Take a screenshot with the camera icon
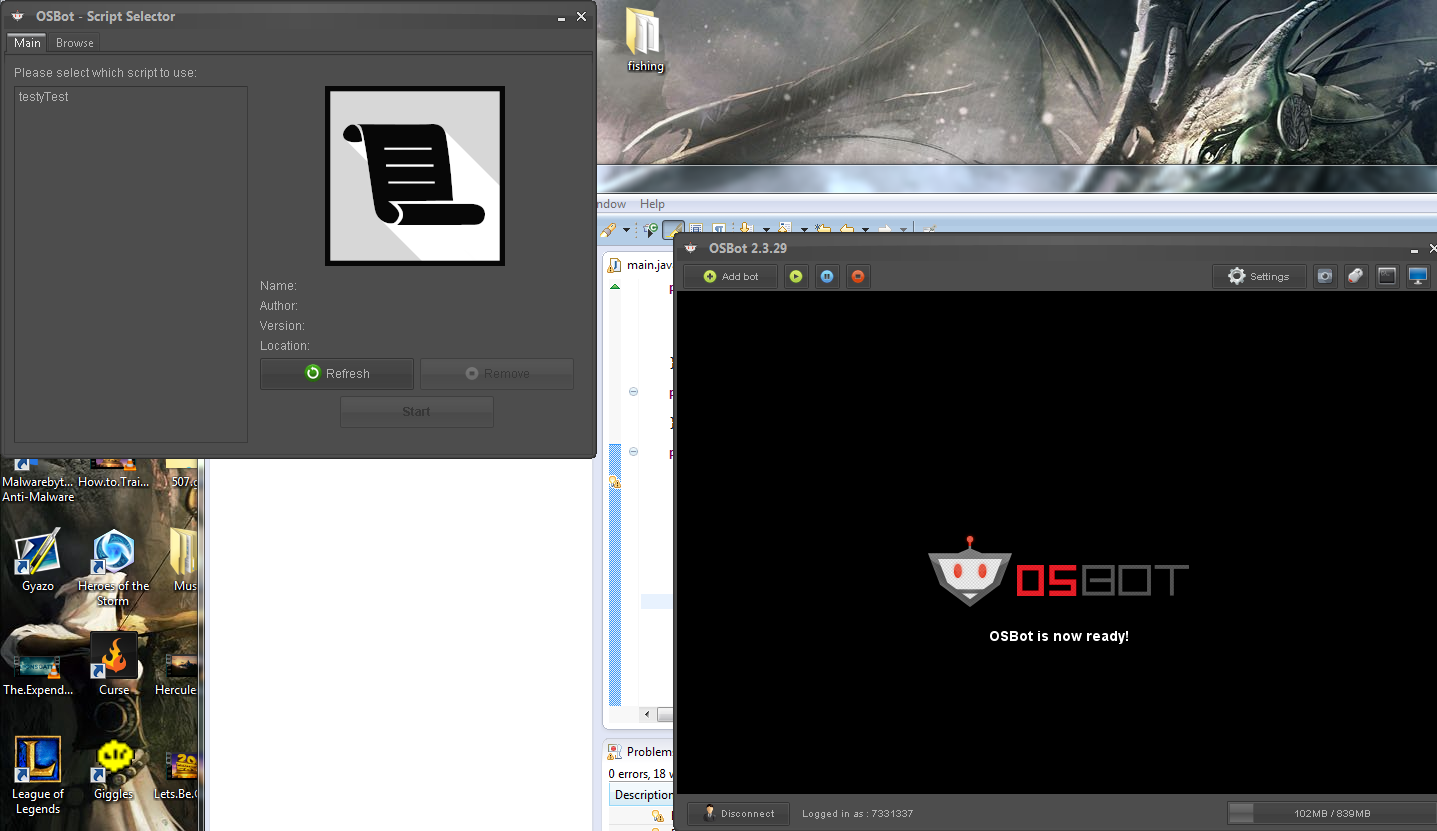This screenshot has height=831, width=1437. (x=1325, y=276)
